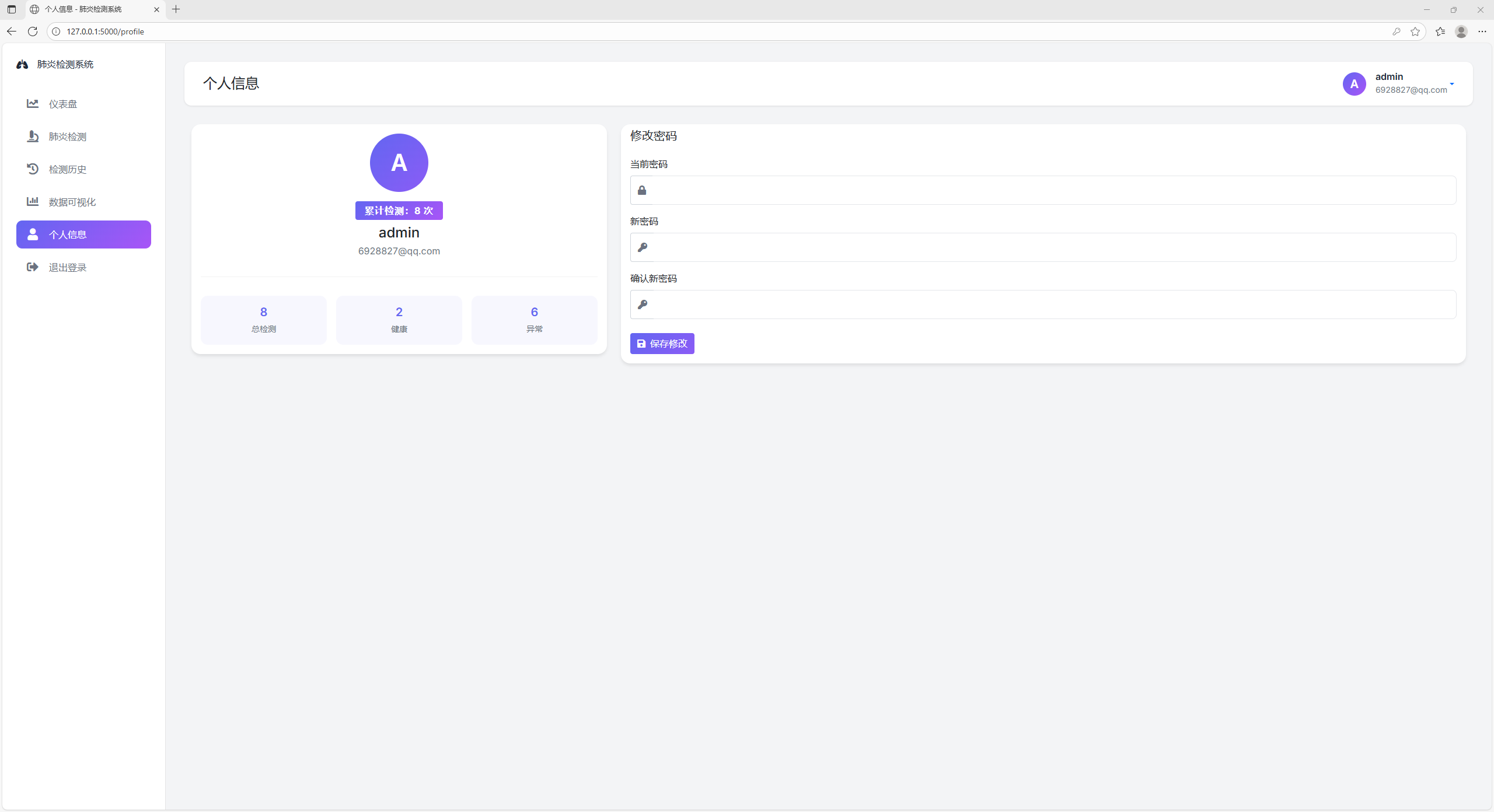
Task: Click the large A profile avatar
Action: click(399, 163)
